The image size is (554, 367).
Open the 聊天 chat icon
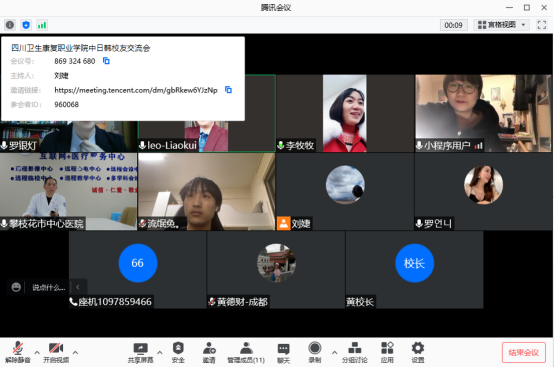(x=283, y=352)
